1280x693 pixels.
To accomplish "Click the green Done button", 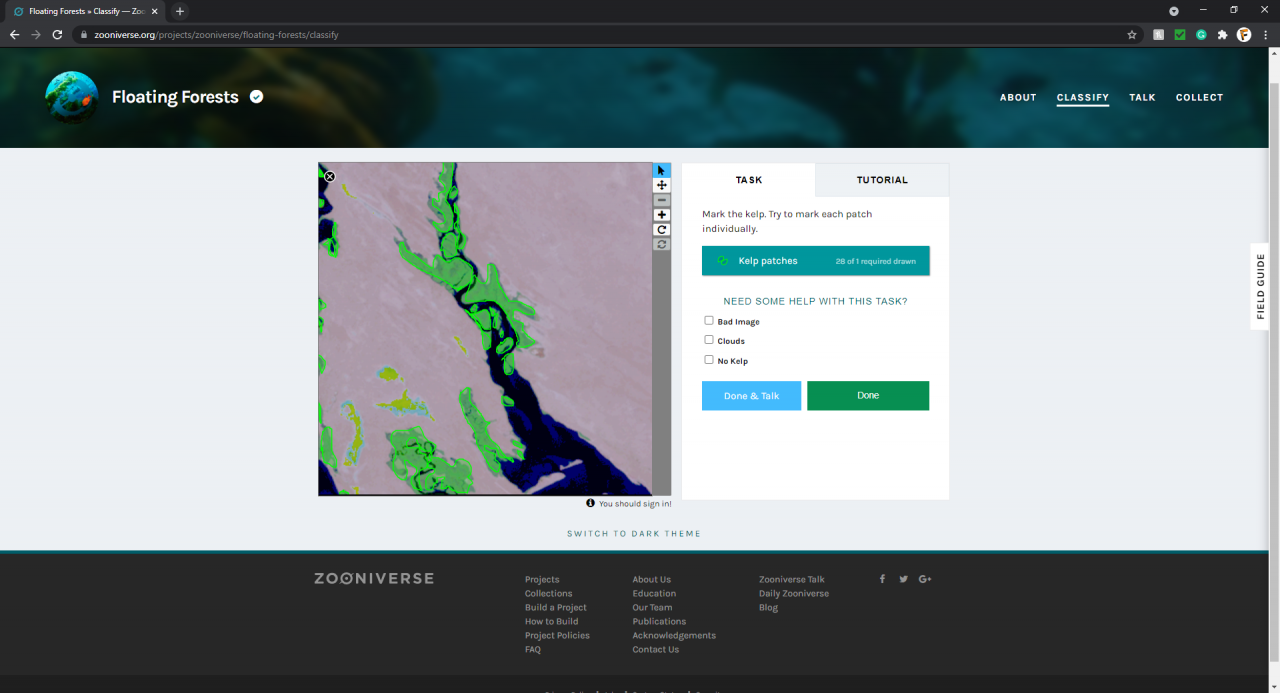I will coord(868,396).
